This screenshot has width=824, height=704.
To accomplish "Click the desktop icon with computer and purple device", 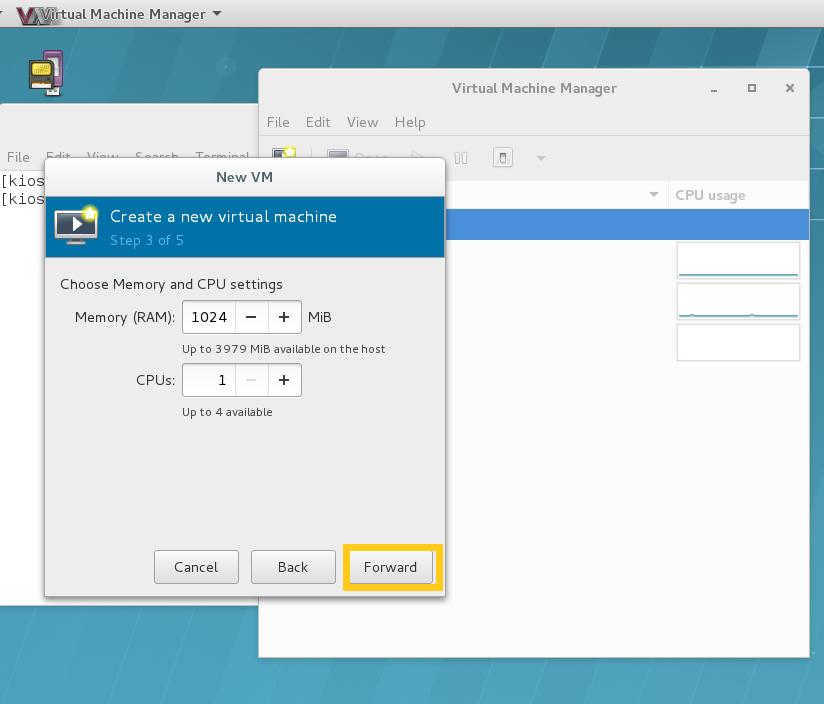I will tap(46, 73).
